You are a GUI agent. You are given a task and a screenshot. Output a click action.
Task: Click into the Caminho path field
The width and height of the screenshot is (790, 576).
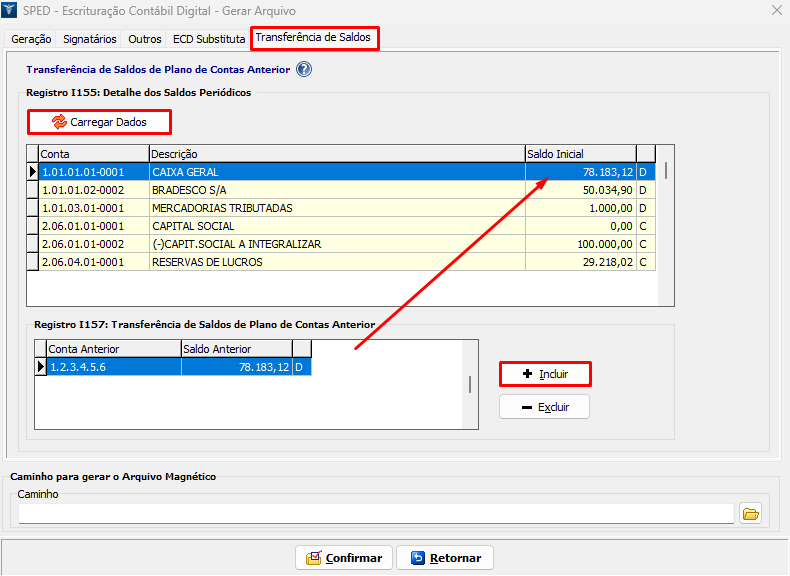coord(376,514)
